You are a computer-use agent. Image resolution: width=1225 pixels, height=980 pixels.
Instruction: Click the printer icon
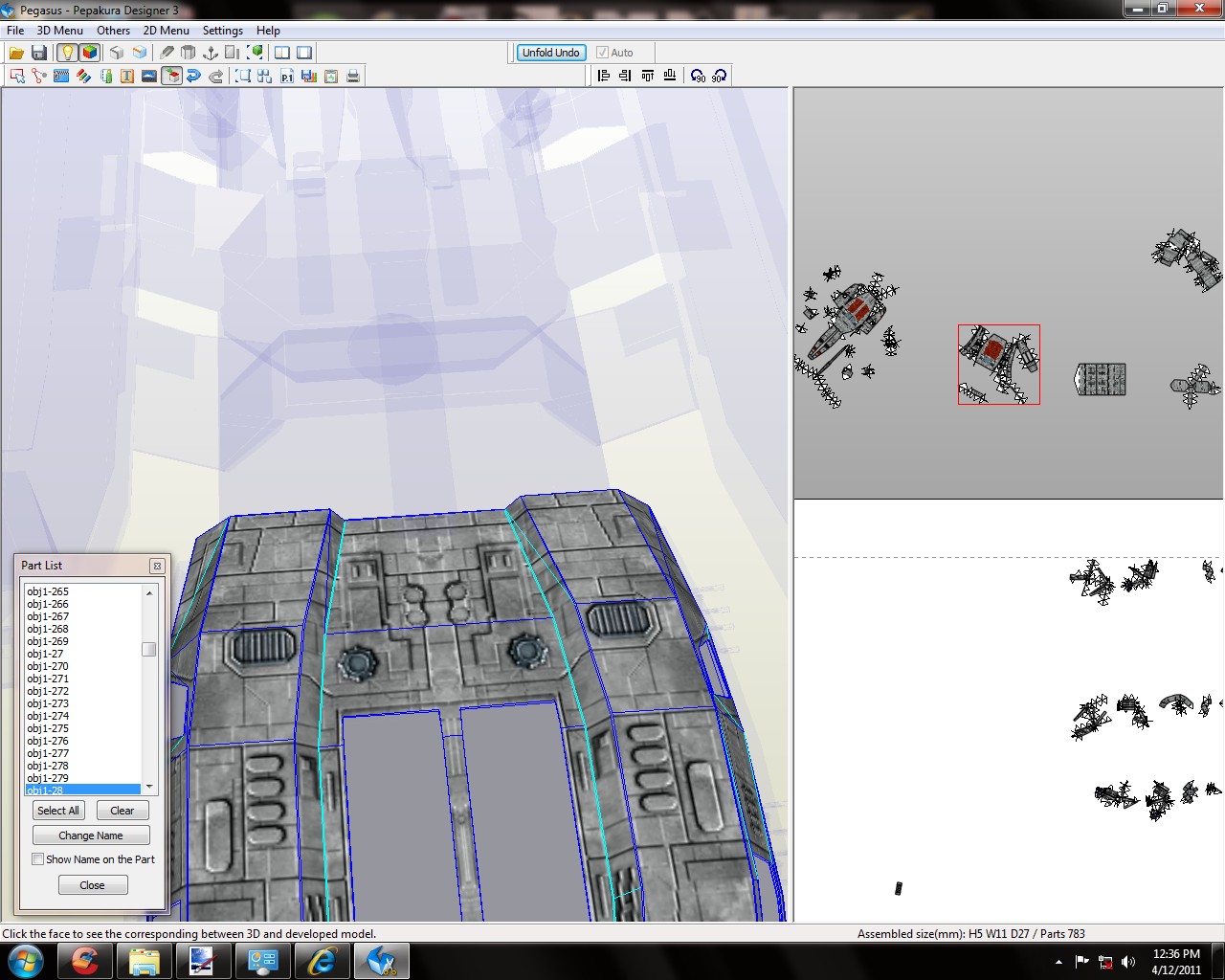point(353,76)
